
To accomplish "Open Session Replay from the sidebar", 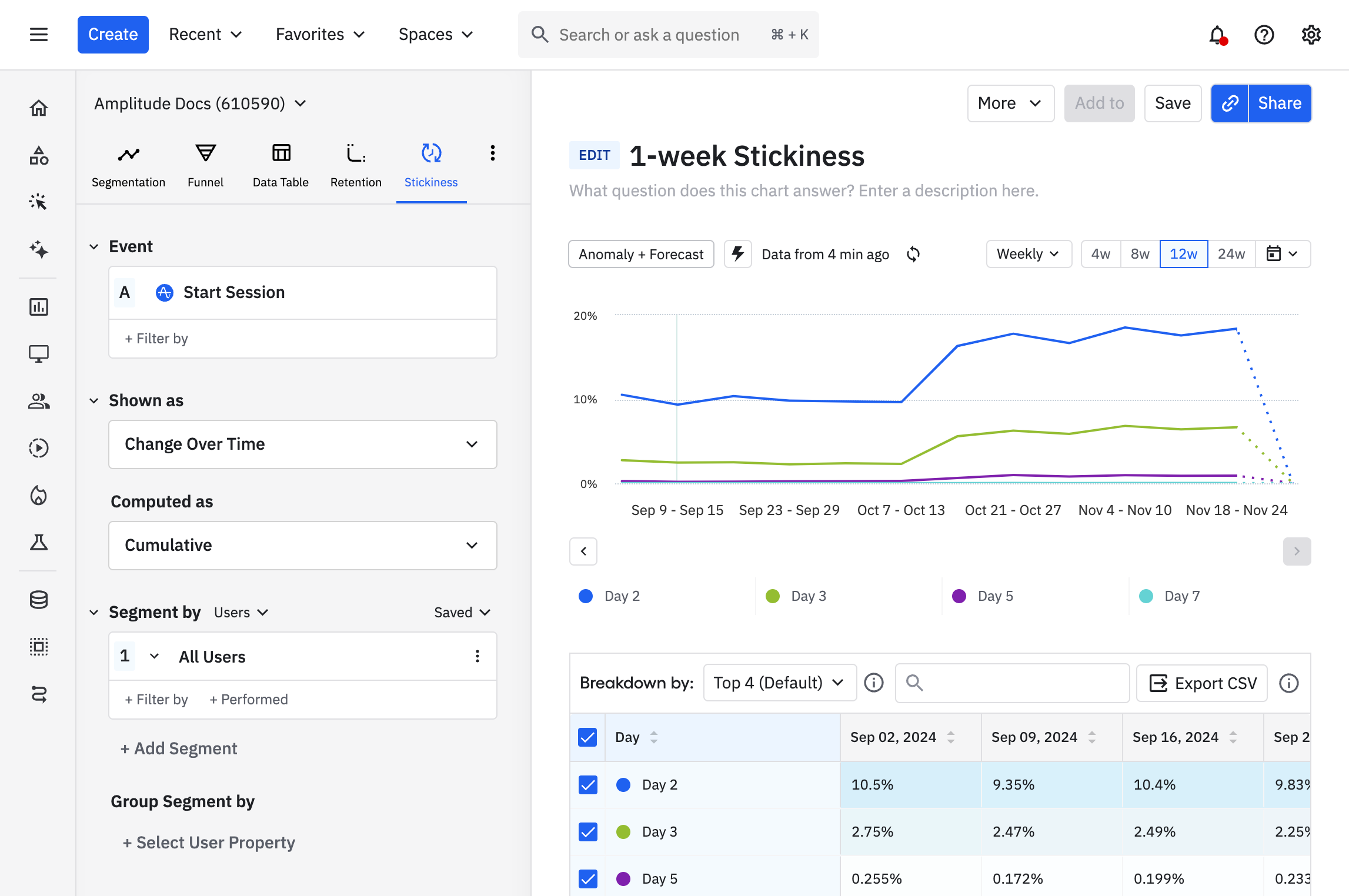I will click(x=38, y=448).
